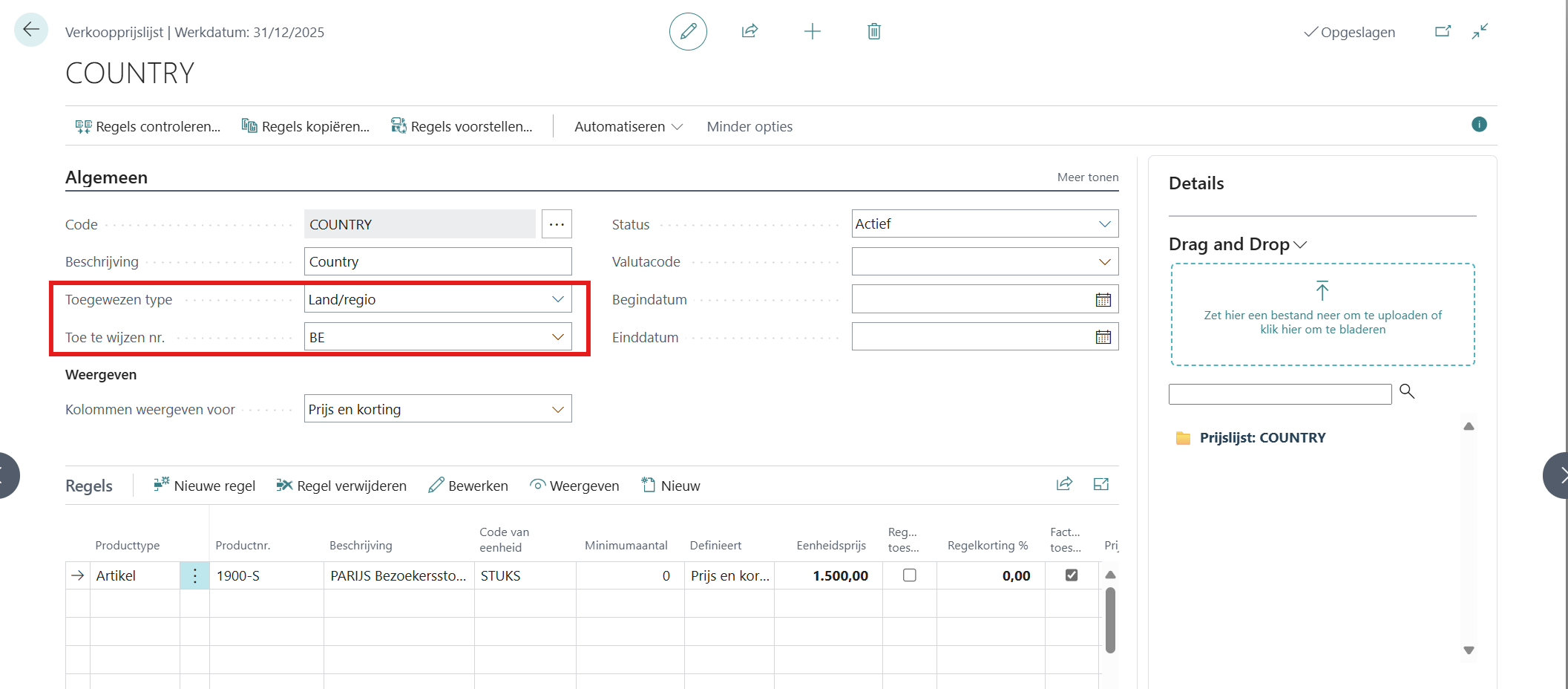The height and width of the screenshot is (689, 1568).
Task: Click Regels kopiëren action
Action: tap(306, 127)
